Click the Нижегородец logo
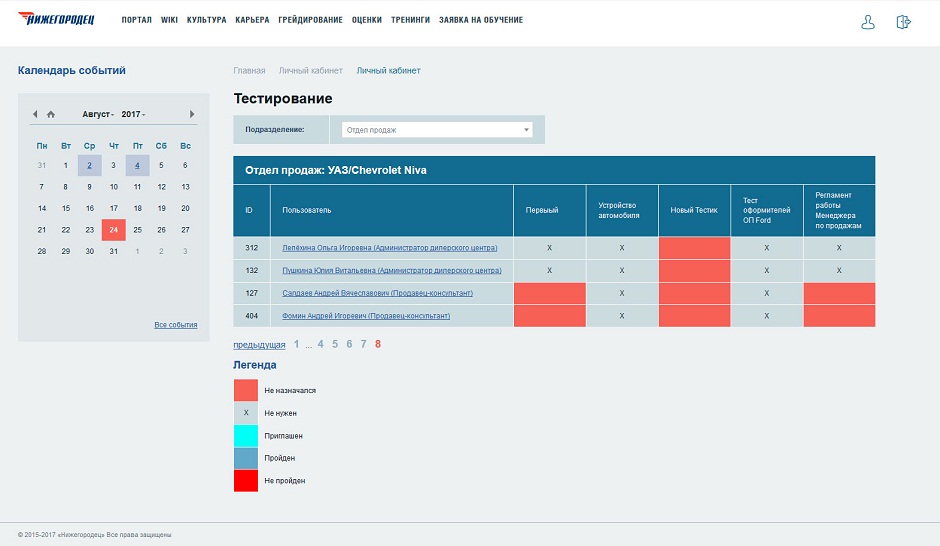The image size is (940, 546). [56, 20]
